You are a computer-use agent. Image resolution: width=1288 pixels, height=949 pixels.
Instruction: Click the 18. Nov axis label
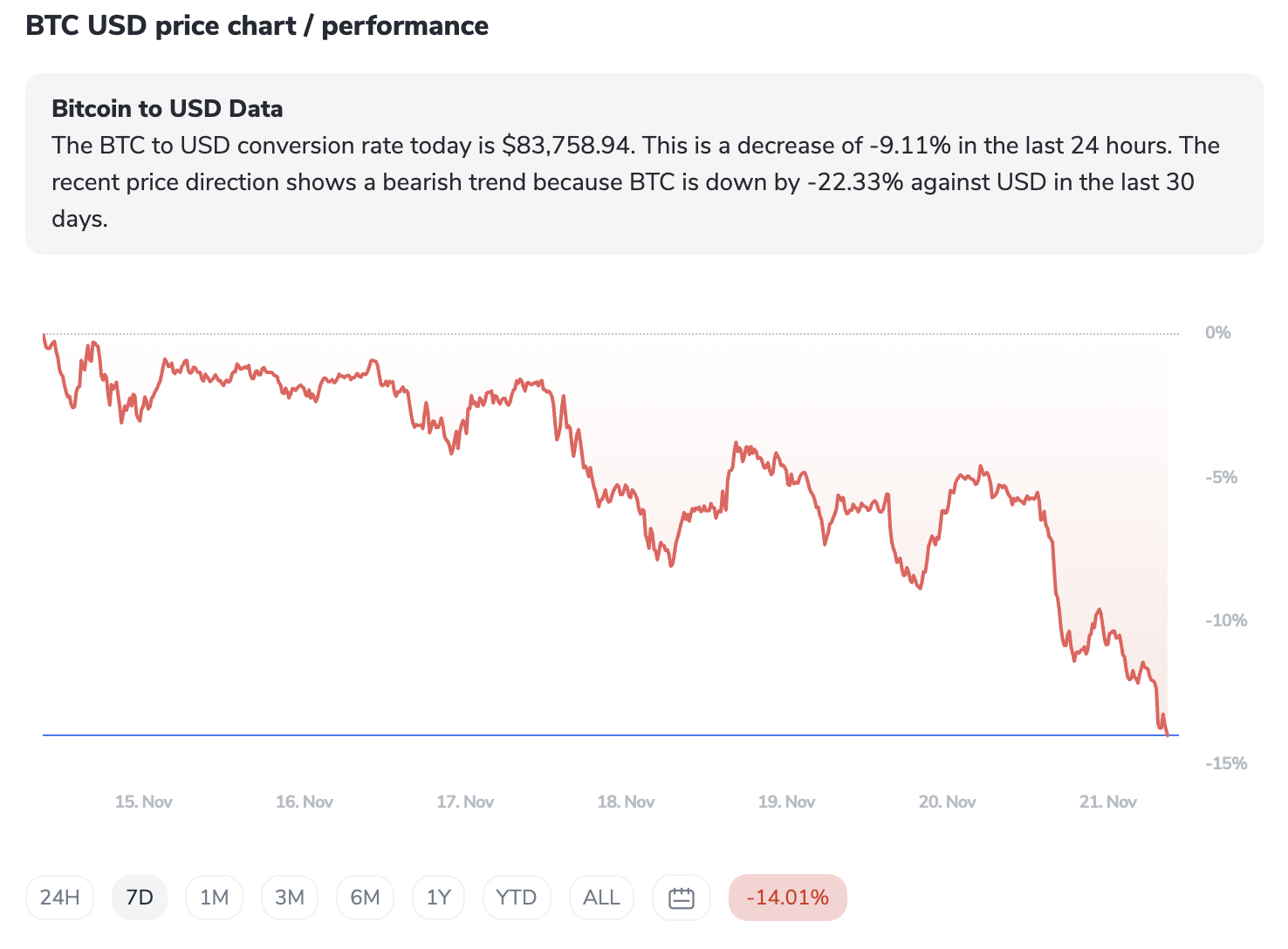coord(626,802)
